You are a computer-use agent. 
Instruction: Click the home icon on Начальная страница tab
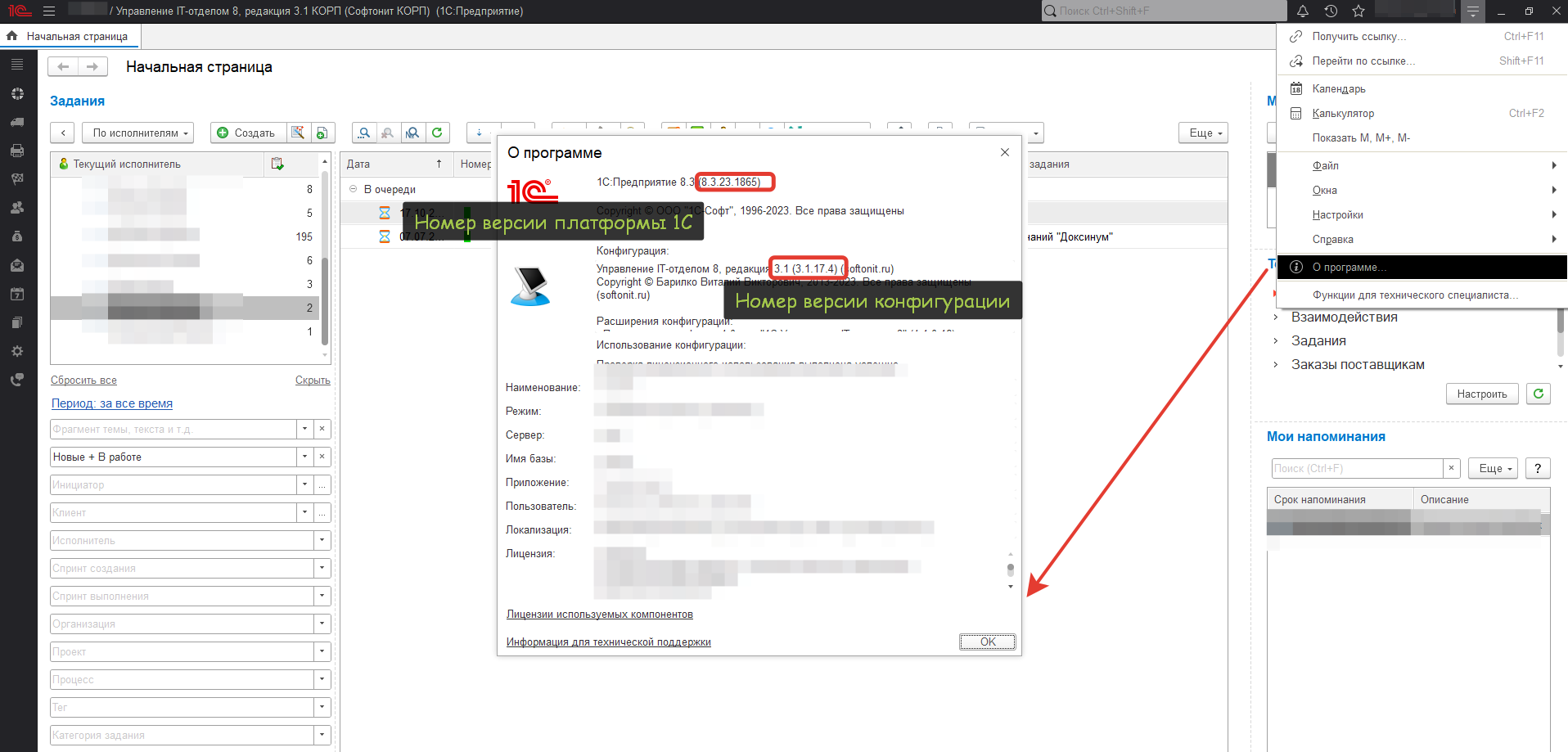tap(12, 36)
